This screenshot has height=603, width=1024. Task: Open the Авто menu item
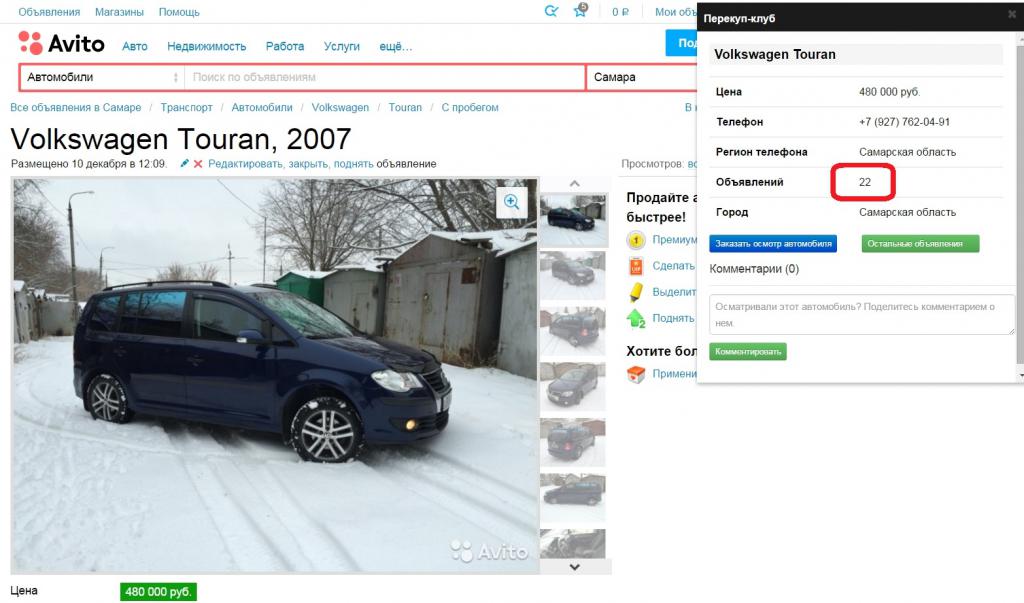coord(135,46)
